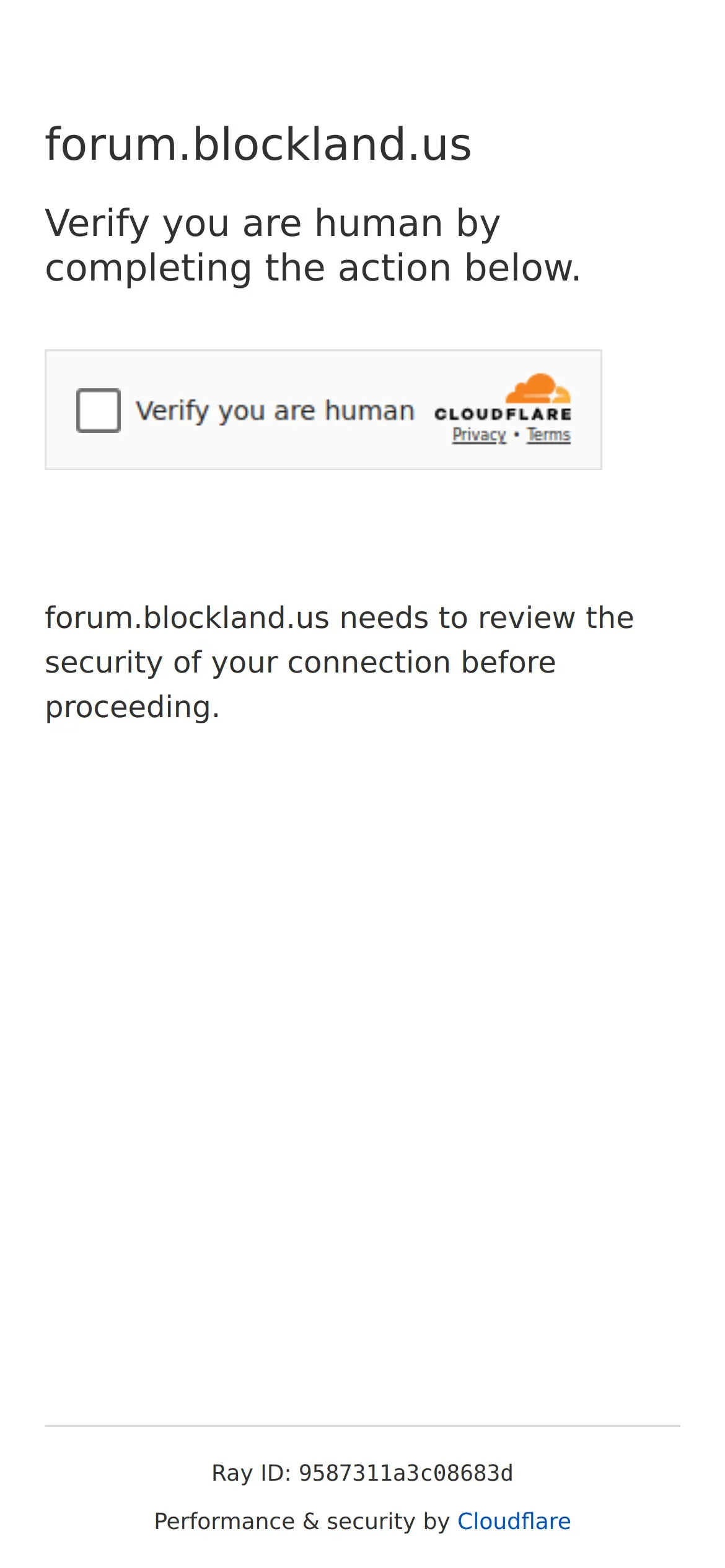Click the CLOUDFLARE wordmark in the widget
Image resolution: width=725 pixels, height=1568 pixels.
click(503, 414)
